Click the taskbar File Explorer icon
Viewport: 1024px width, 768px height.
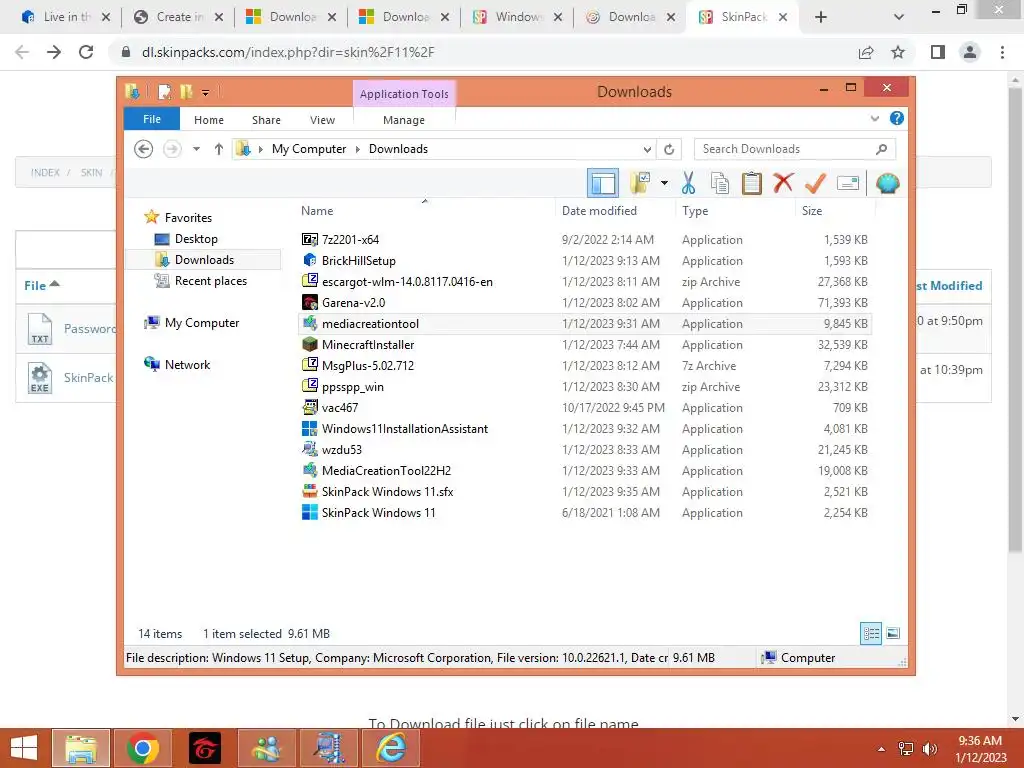click(x=81, y=748)
